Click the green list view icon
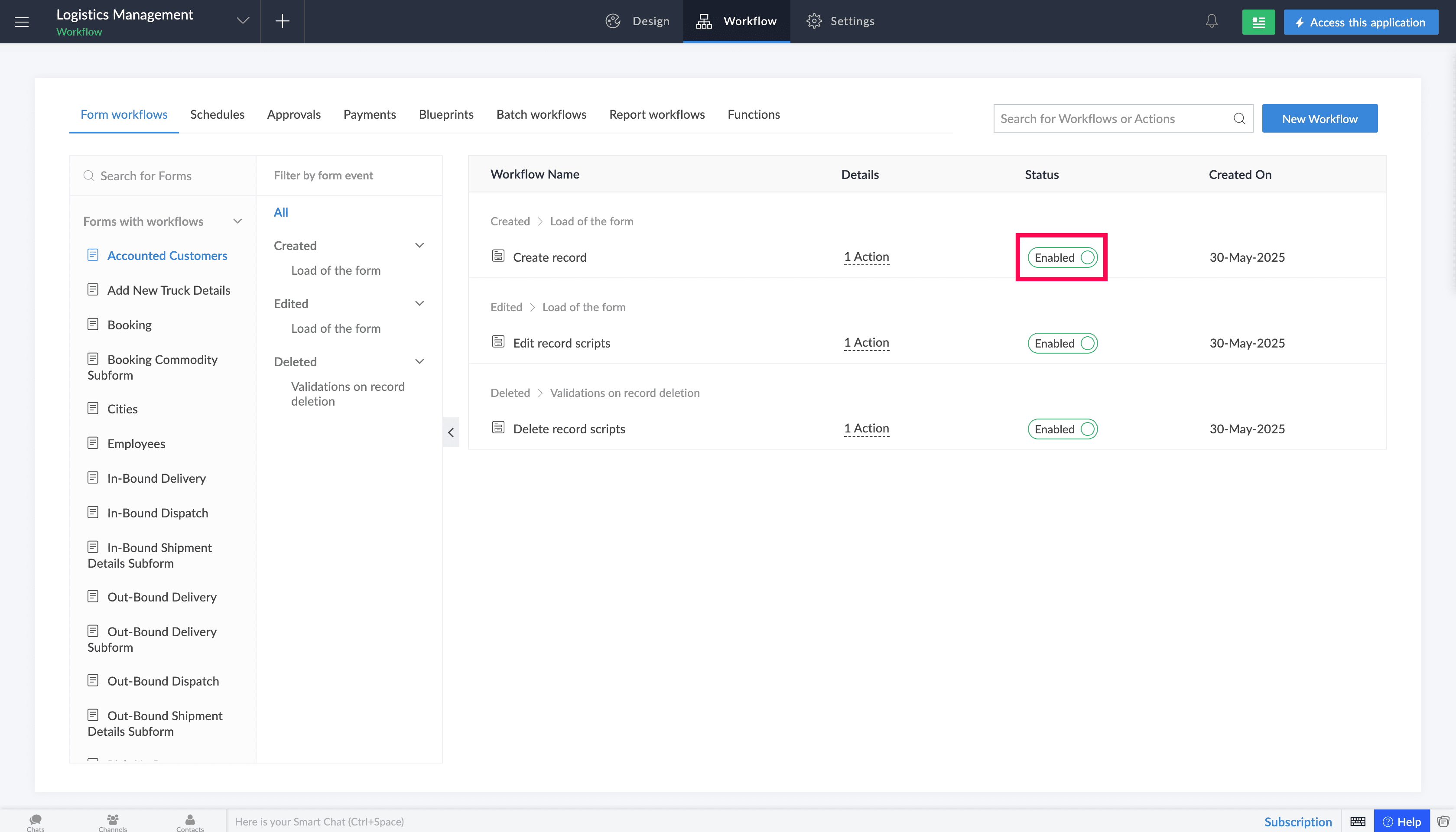This screenshot has width=1456, height=832. coord(1258,22)
